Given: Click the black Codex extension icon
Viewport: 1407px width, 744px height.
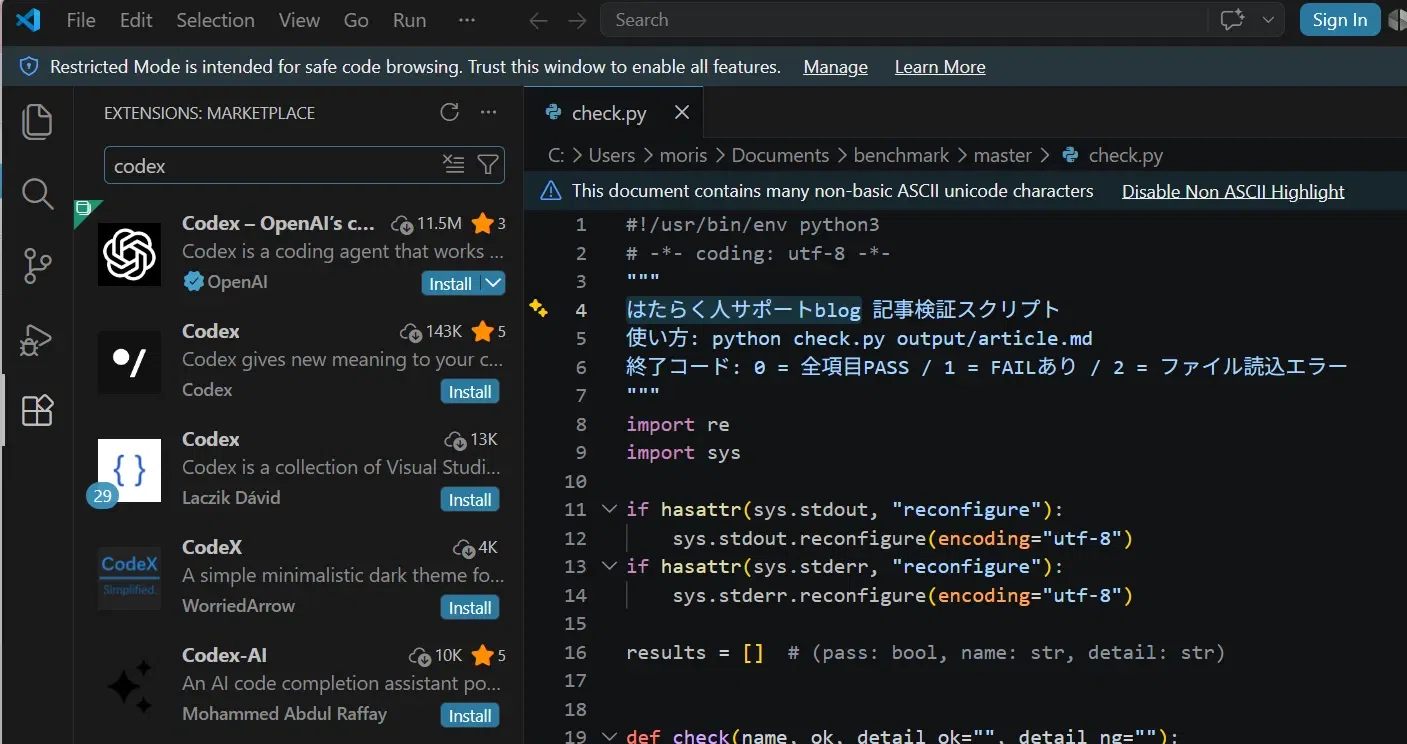Looking at the screenshot, I should click(130, 362).
